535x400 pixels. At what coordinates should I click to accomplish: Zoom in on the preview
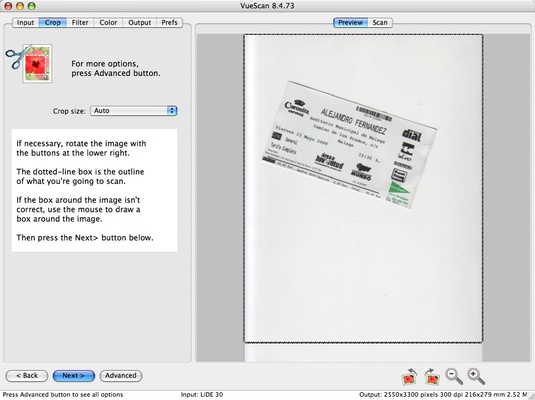pyautogui.click(x=476, y=376)
